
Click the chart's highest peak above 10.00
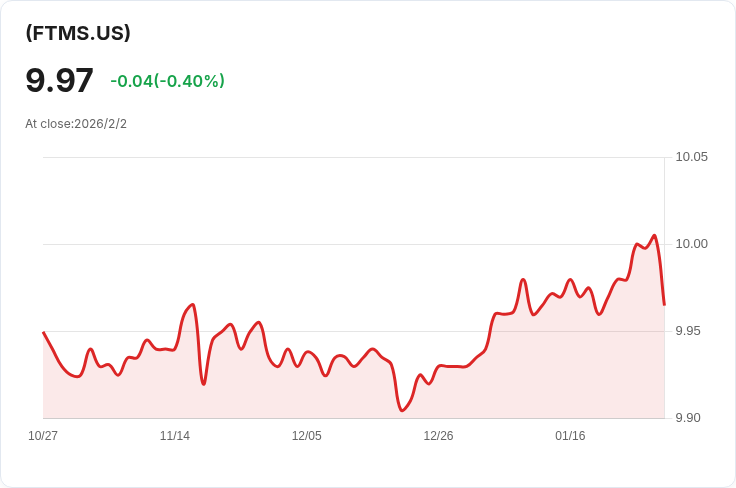tap(654, 236)
